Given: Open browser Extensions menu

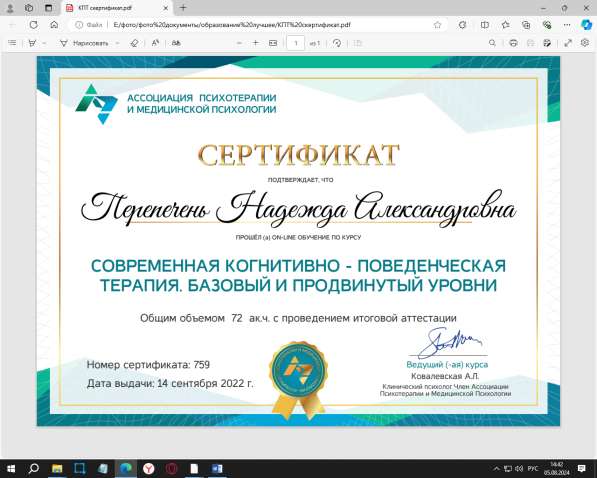Looking at the screenshot, I should click(x=462, y=25).
